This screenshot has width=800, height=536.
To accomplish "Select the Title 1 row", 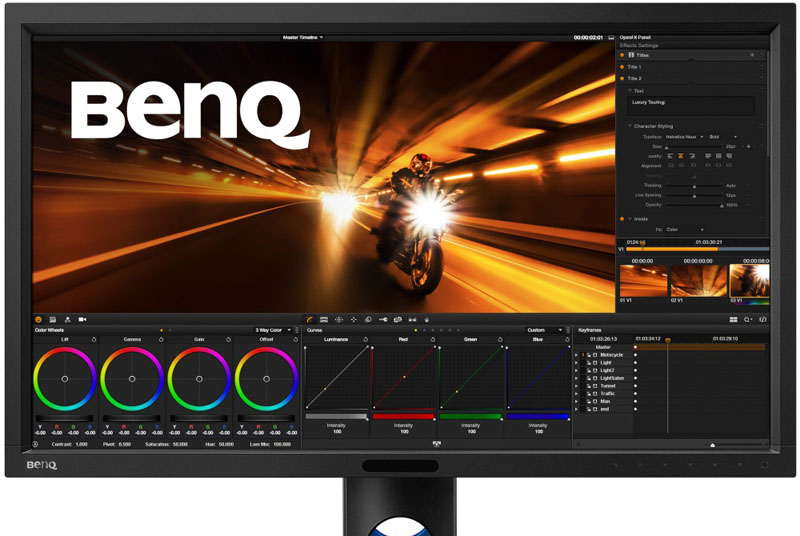I will tap(691, 67).
